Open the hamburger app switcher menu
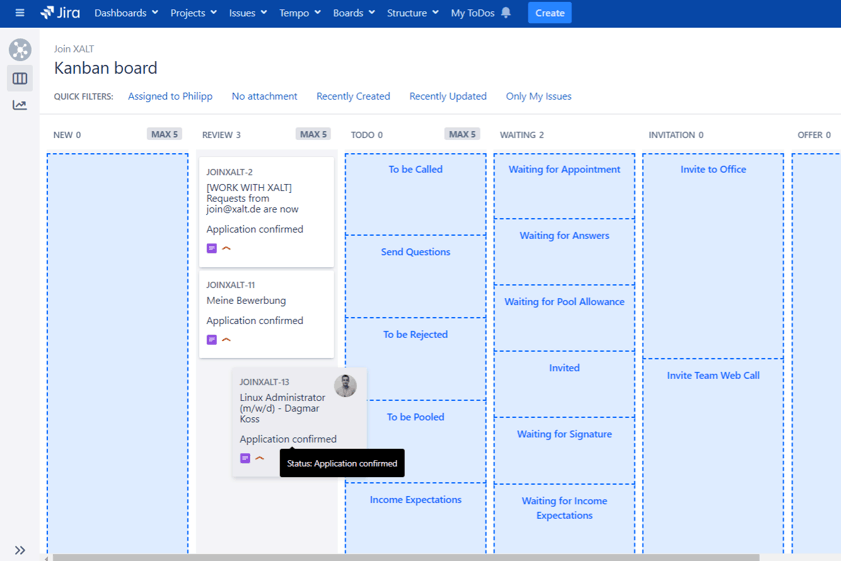Screen dimensions: 841x561 pos(20,13)
